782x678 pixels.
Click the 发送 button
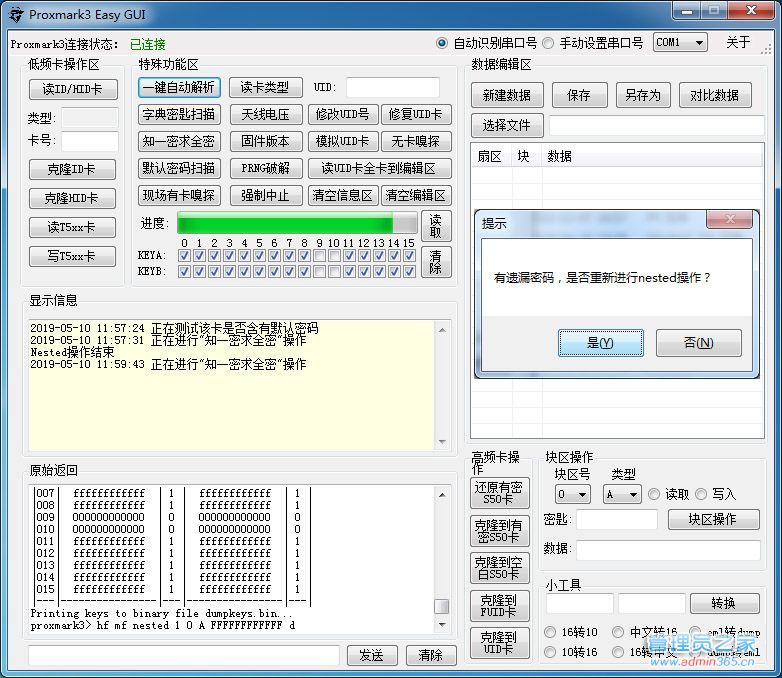click(372, 655)
